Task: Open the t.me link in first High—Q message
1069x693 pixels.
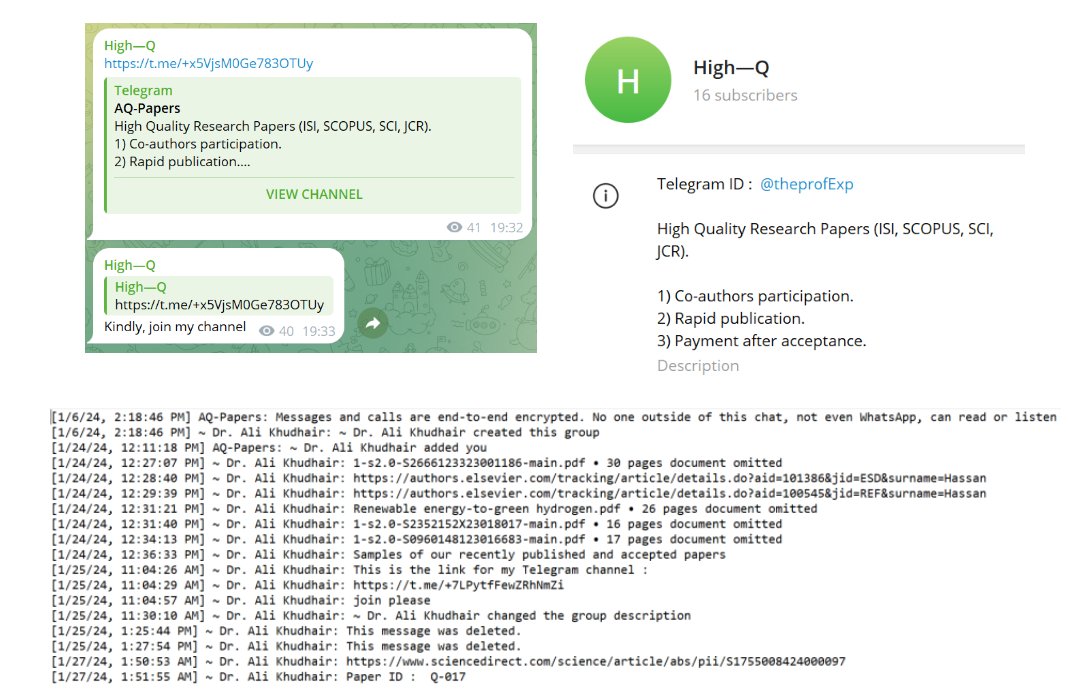Action: (208, 63)
